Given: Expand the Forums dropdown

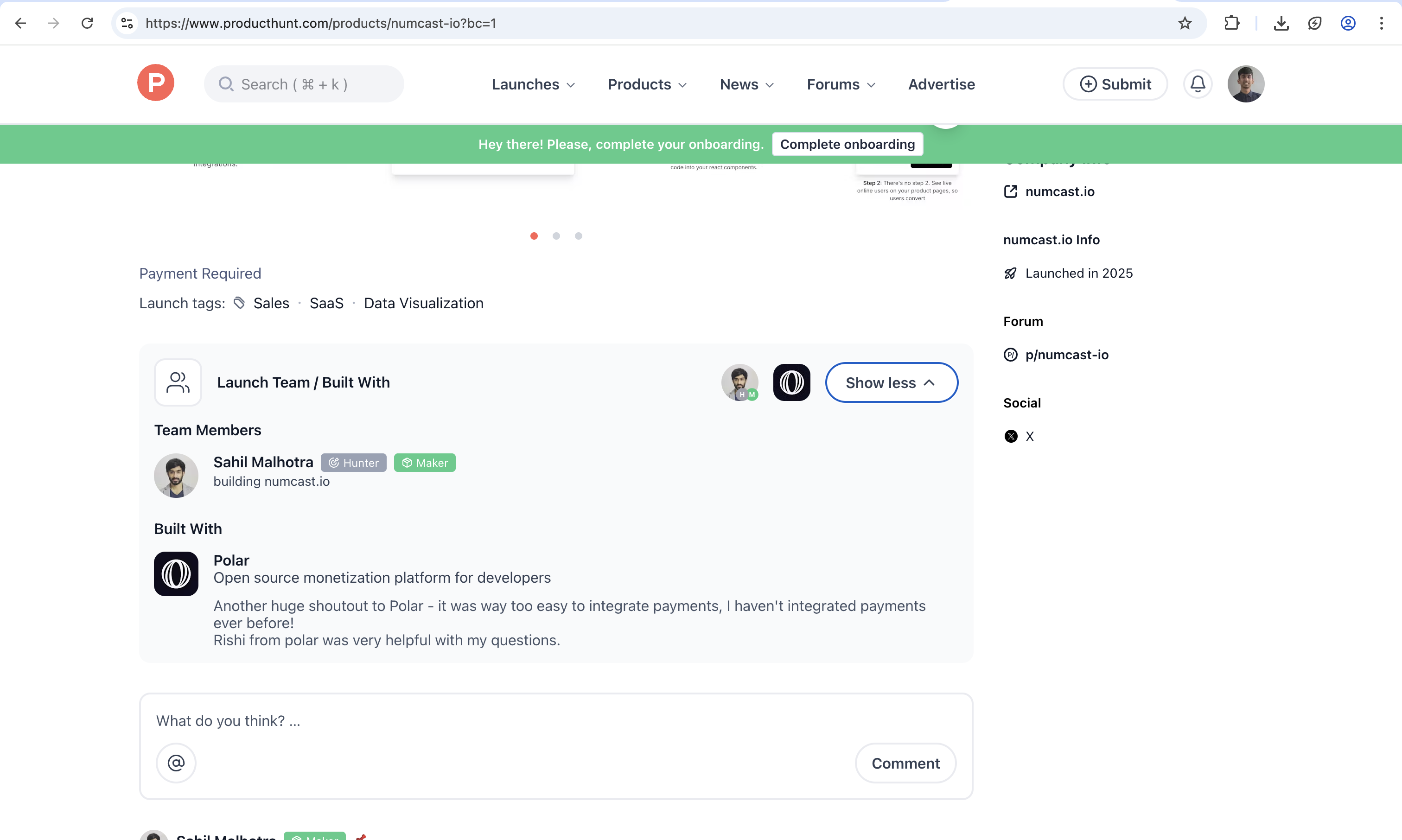Looking at the screenshot, I should [x=840, y=84].
